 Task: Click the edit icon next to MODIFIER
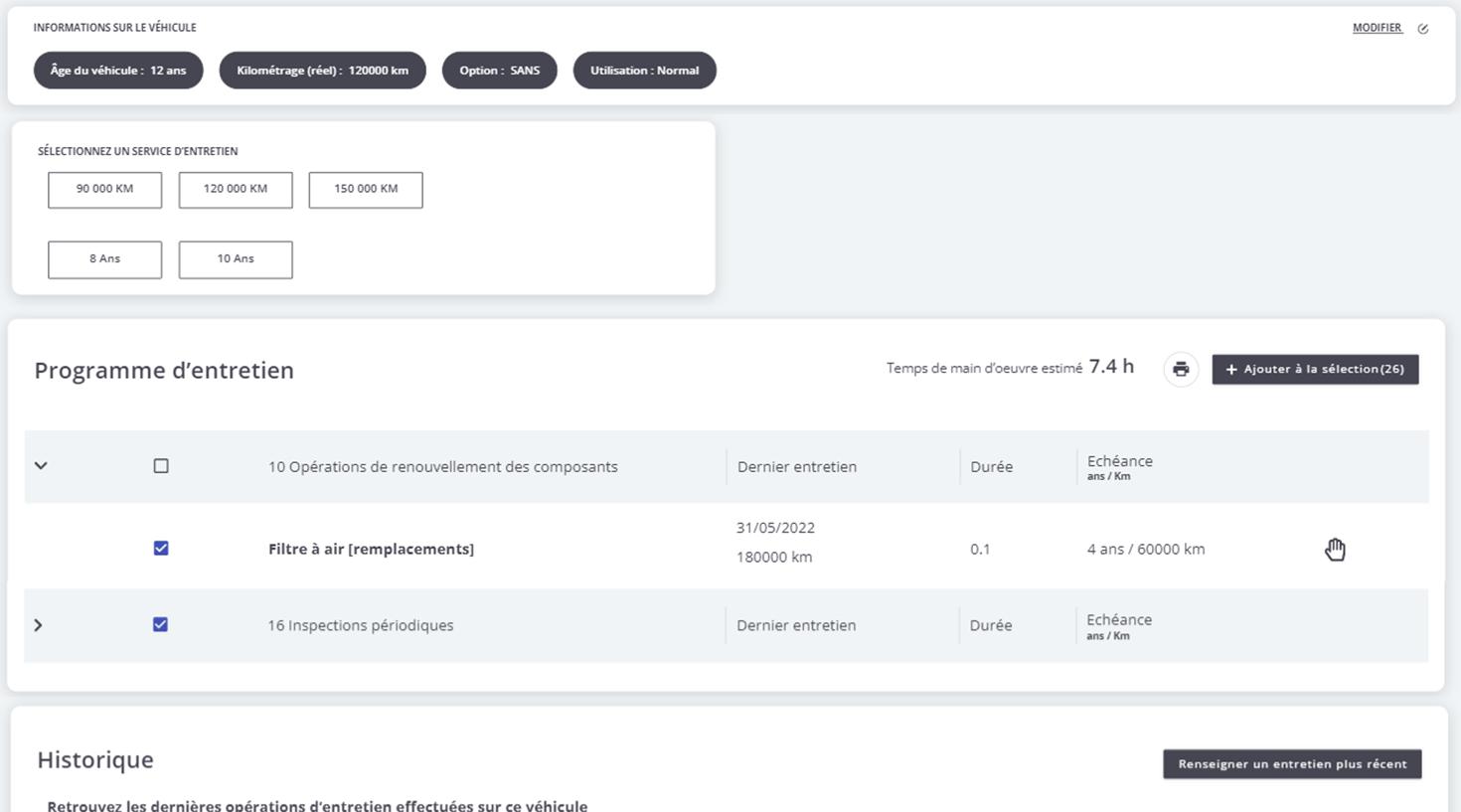[x=1423, y=29]
